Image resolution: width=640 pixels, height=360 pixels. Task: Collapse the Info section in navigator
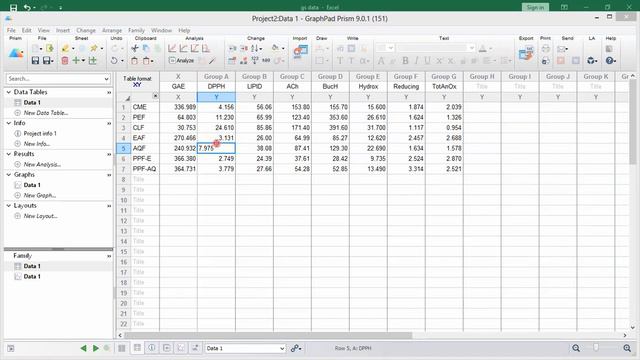(9, 123)
